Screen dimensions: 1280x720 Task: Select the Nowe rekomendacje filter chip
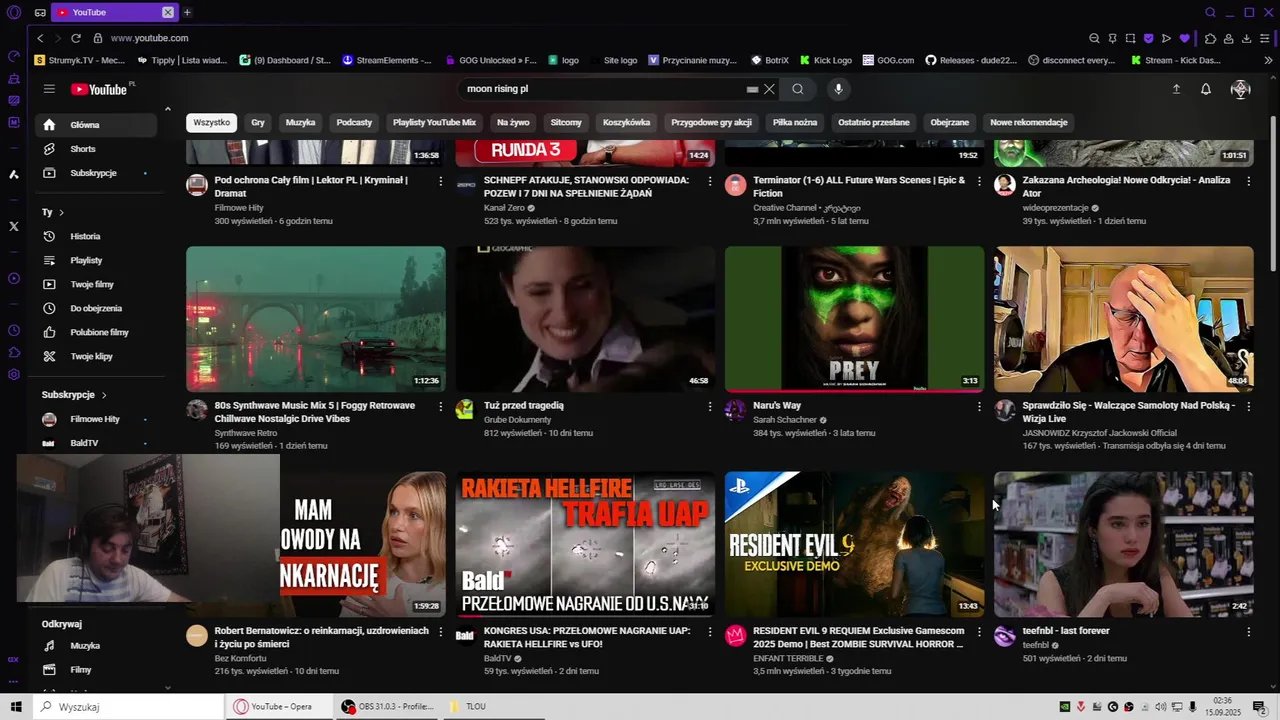pos(1029,122)
